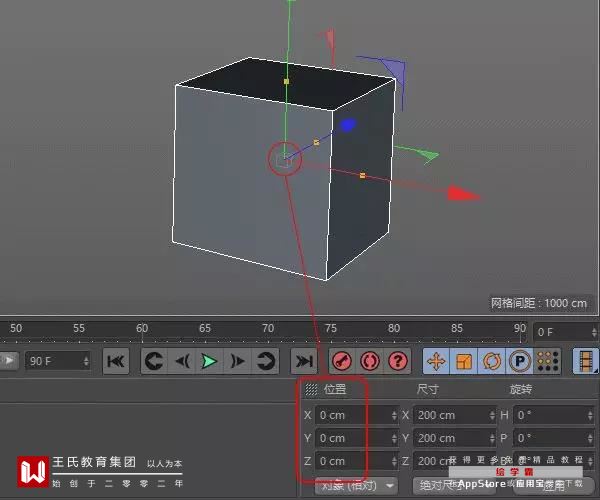Click the size Z 200 cm field

click(455, 461)
